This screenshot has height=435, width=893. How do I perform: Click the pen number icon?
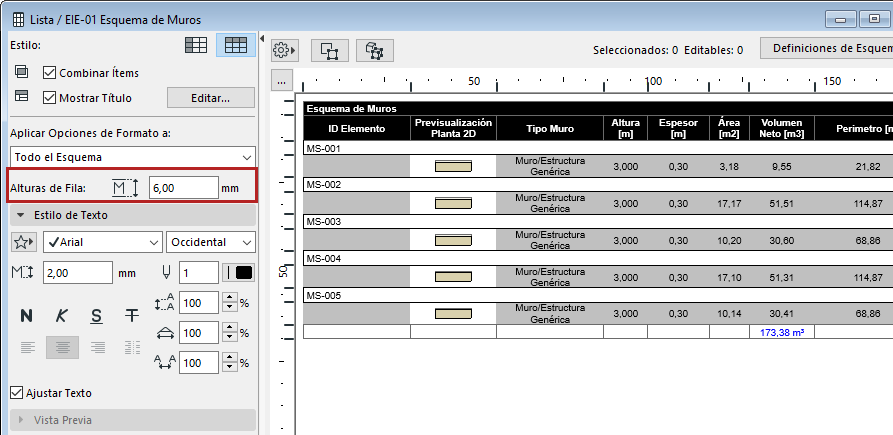(x=166, y=273)
